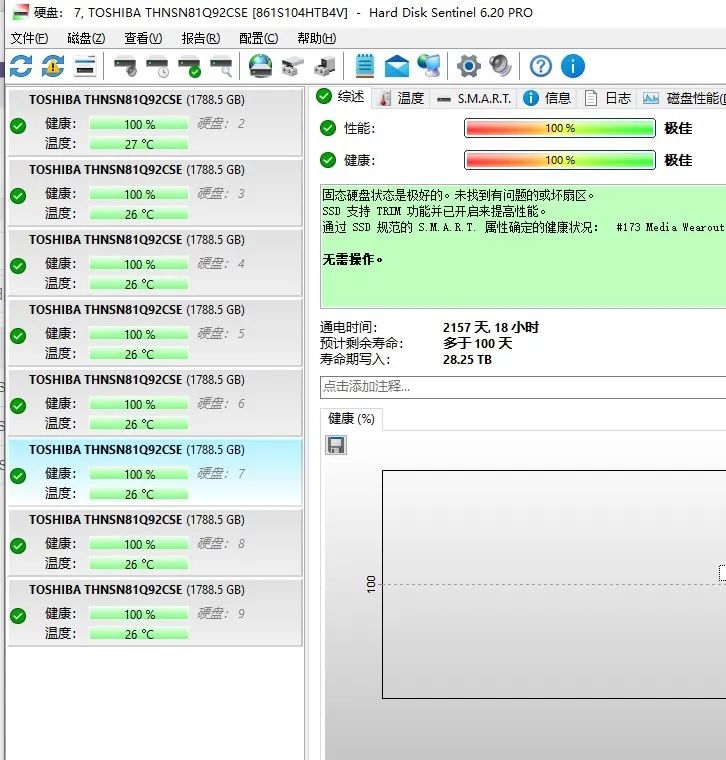Image resolution: width=726 pixels, height=760 pixels.
Task: Click the striped disk list toolbar icon
Action: coord(85,66)
